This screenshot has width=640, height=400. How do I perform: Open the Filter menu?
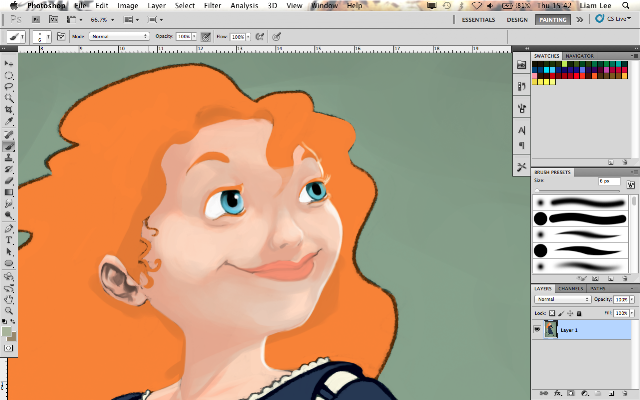point(212,6)
